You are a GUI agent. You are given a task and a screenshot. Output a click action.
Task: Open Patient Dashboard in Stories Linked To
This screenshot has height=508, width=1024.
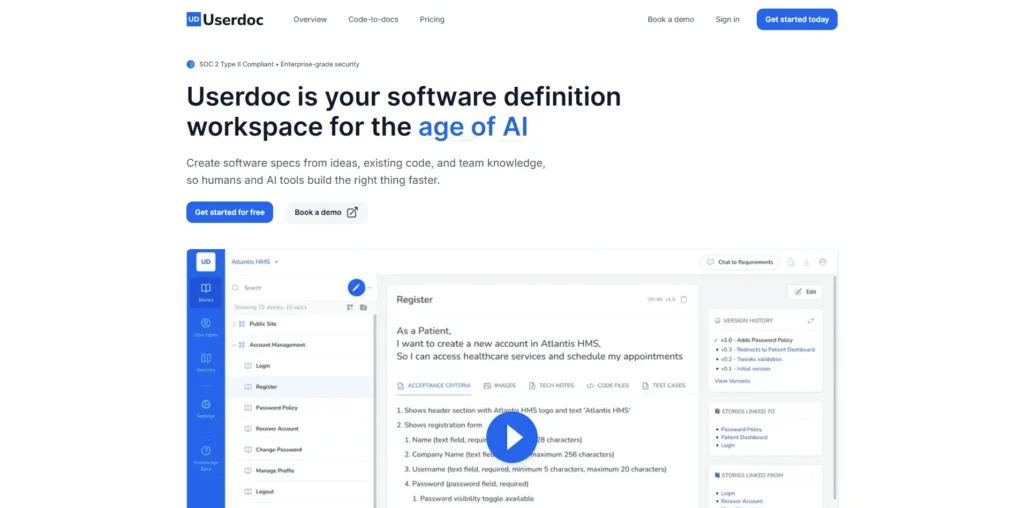tap(744, 437)
